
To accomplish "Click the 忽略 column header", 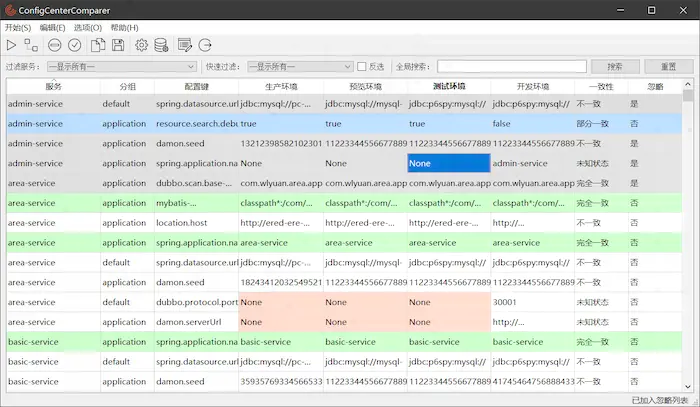I will 655,87.
